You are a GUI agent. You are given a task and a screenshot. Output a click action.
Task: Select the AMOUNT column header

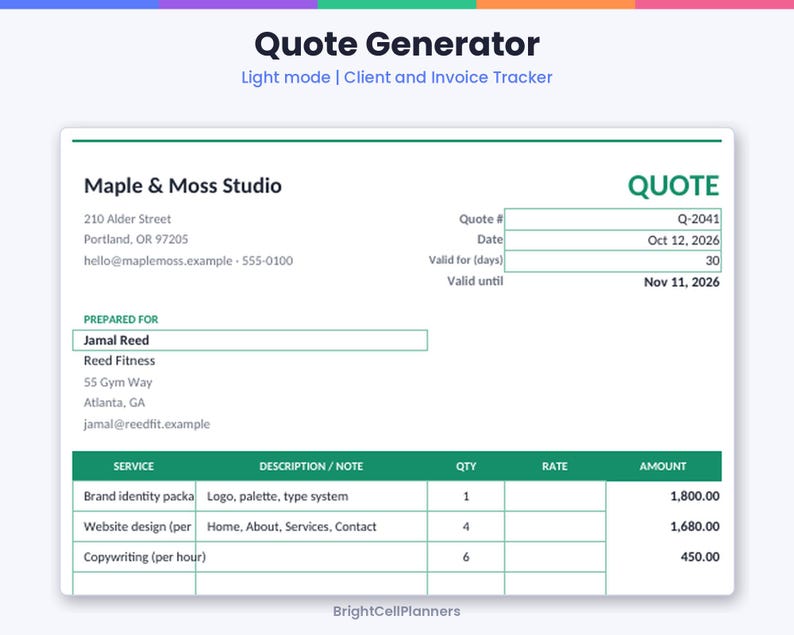point(663,466)
